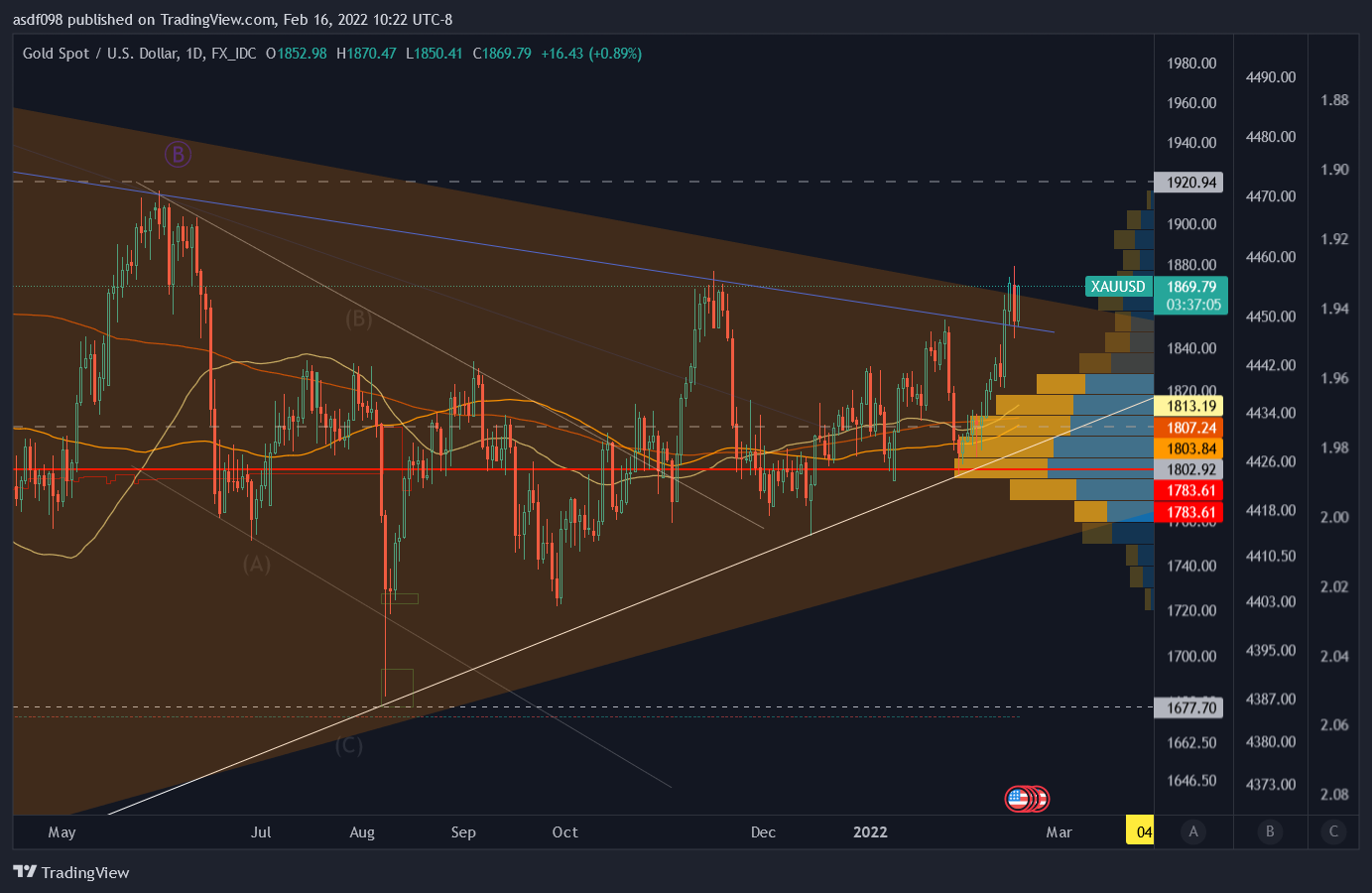Click the 03:37:05 bar countdown

point(1191,305)
